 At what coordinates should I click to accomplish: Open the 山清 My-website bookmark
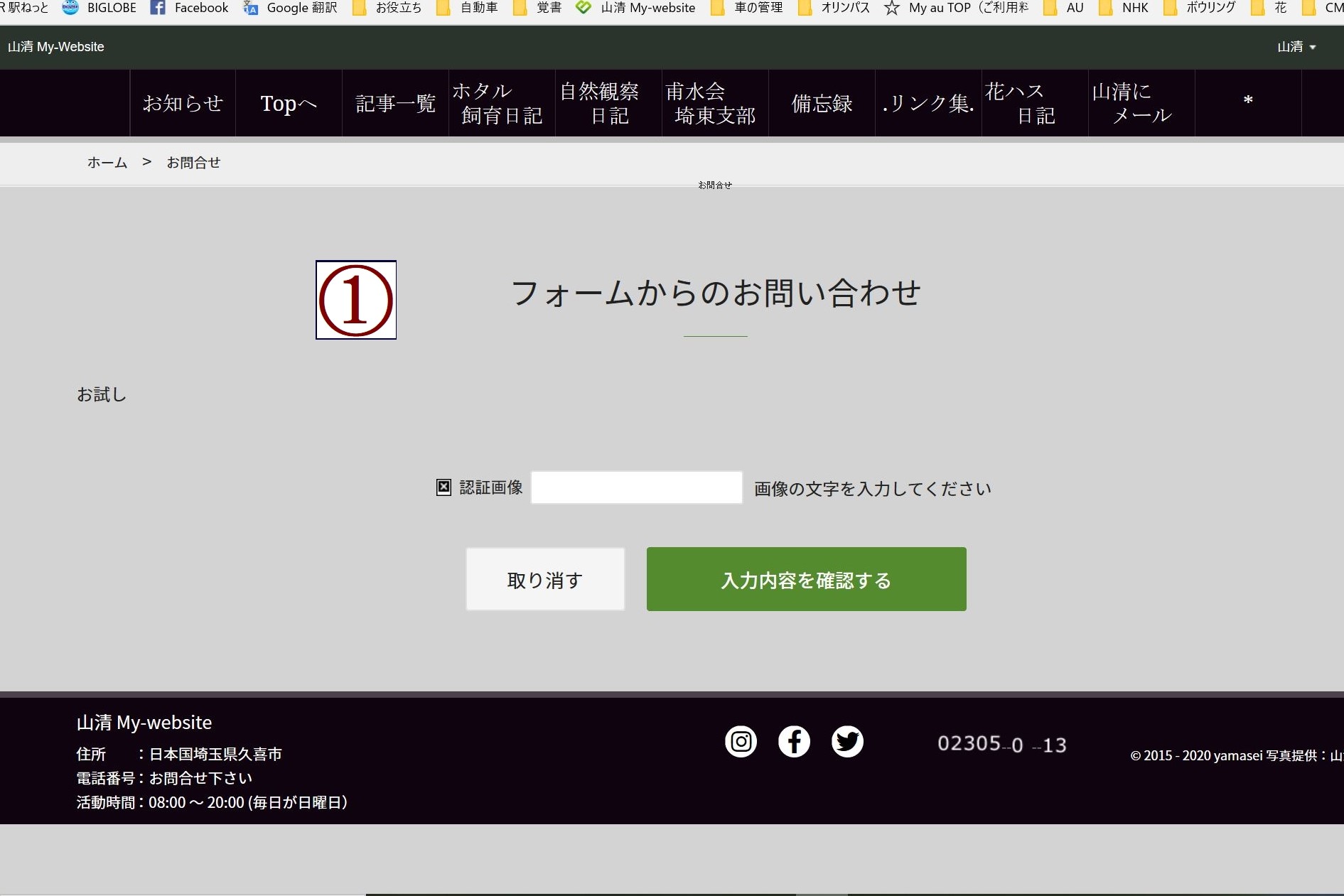point(635,8)
